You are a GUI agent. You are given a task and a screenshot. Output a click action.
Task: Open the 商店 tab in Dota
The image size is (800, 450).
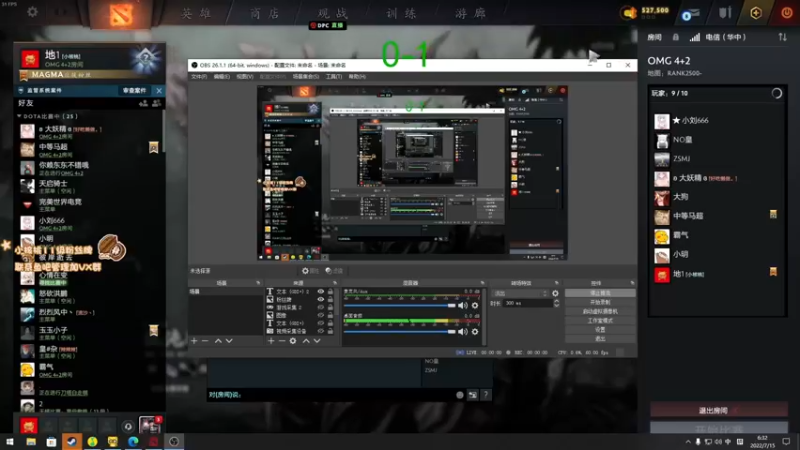(x=265, y=13)
